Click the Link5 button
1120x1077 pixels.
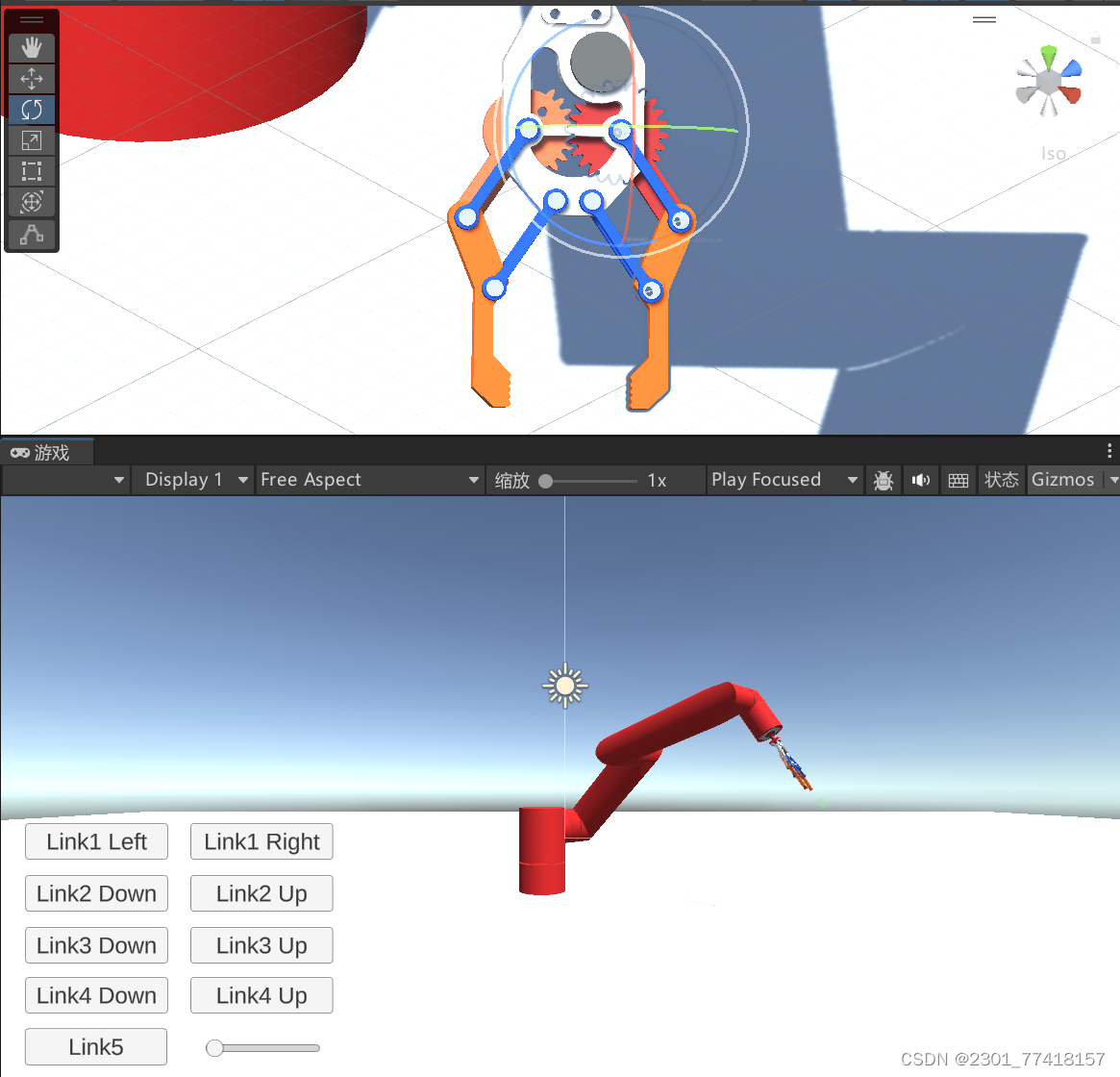click(96, 1047)
